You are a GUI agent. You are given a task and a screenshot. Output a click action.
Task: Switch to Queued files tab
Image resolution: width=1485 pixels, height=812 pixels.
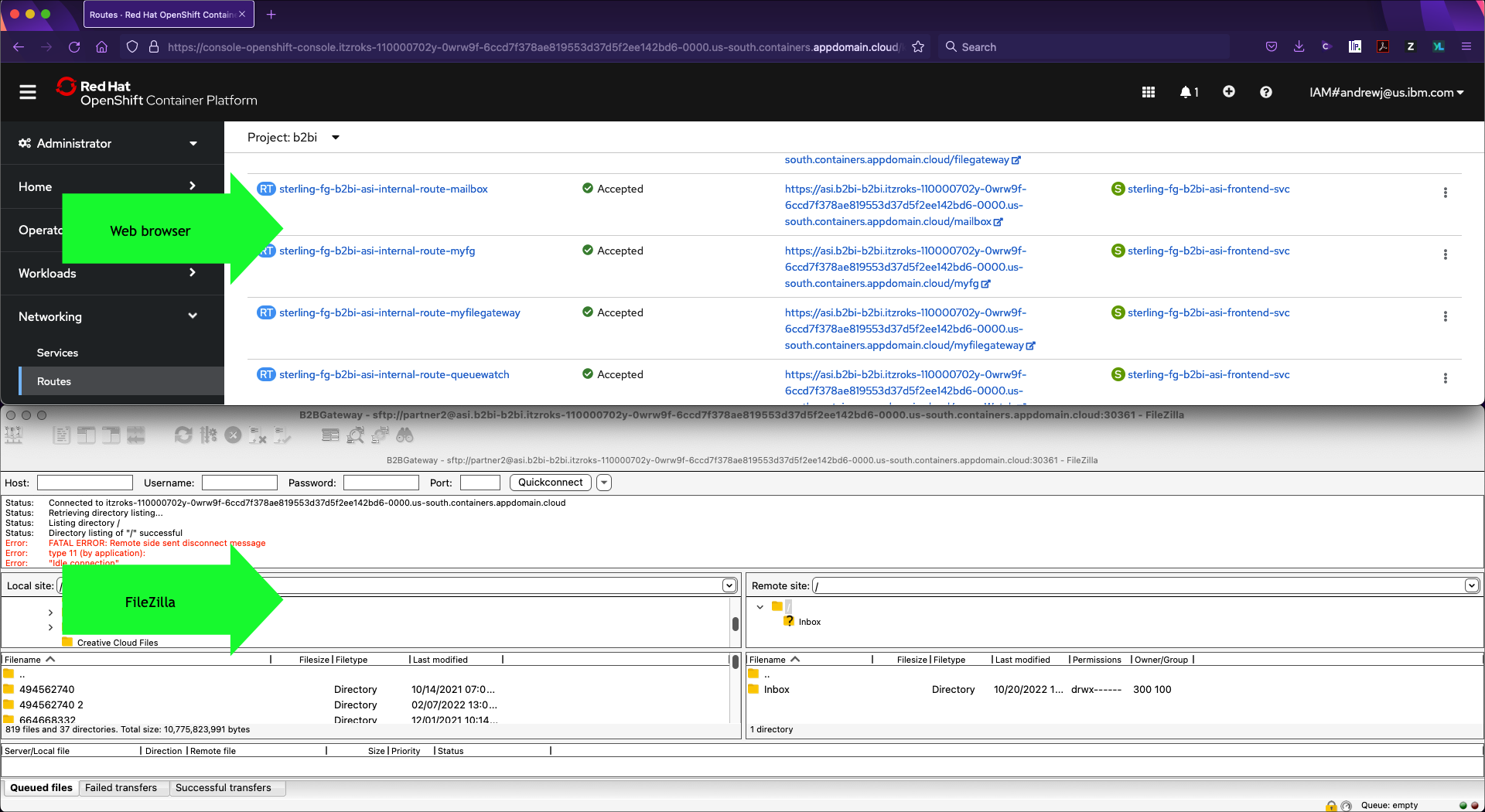[x=41, y=788]
